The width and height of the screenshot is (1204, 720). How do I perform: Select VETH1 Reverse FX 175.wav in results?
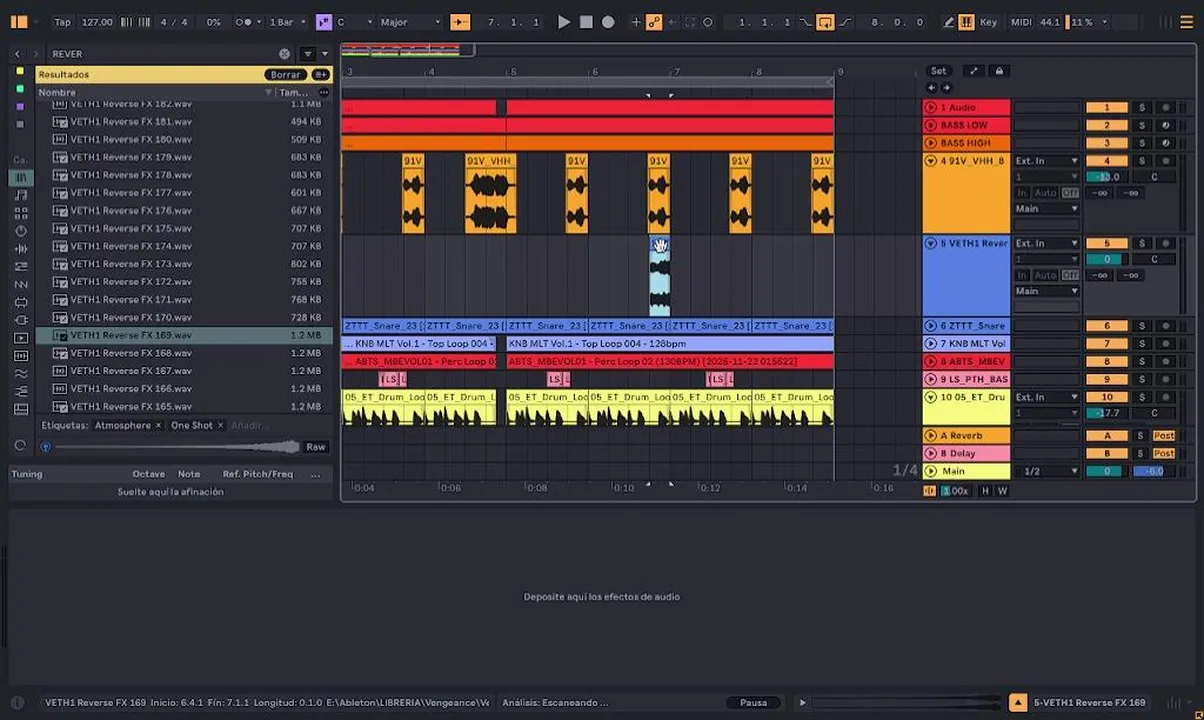pos(184,229)
